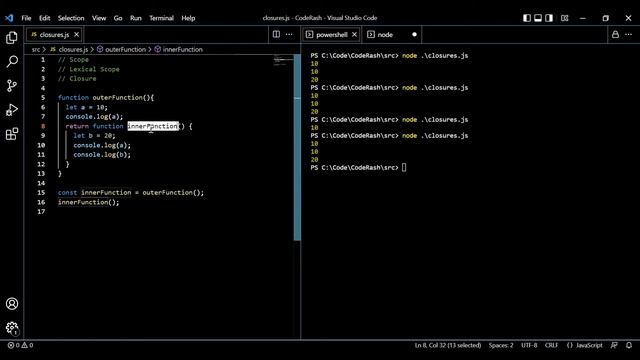This screenshot has height=360, width=640.
Task: Change Spaces: 2 indentation setting
Action: (501, 345)
